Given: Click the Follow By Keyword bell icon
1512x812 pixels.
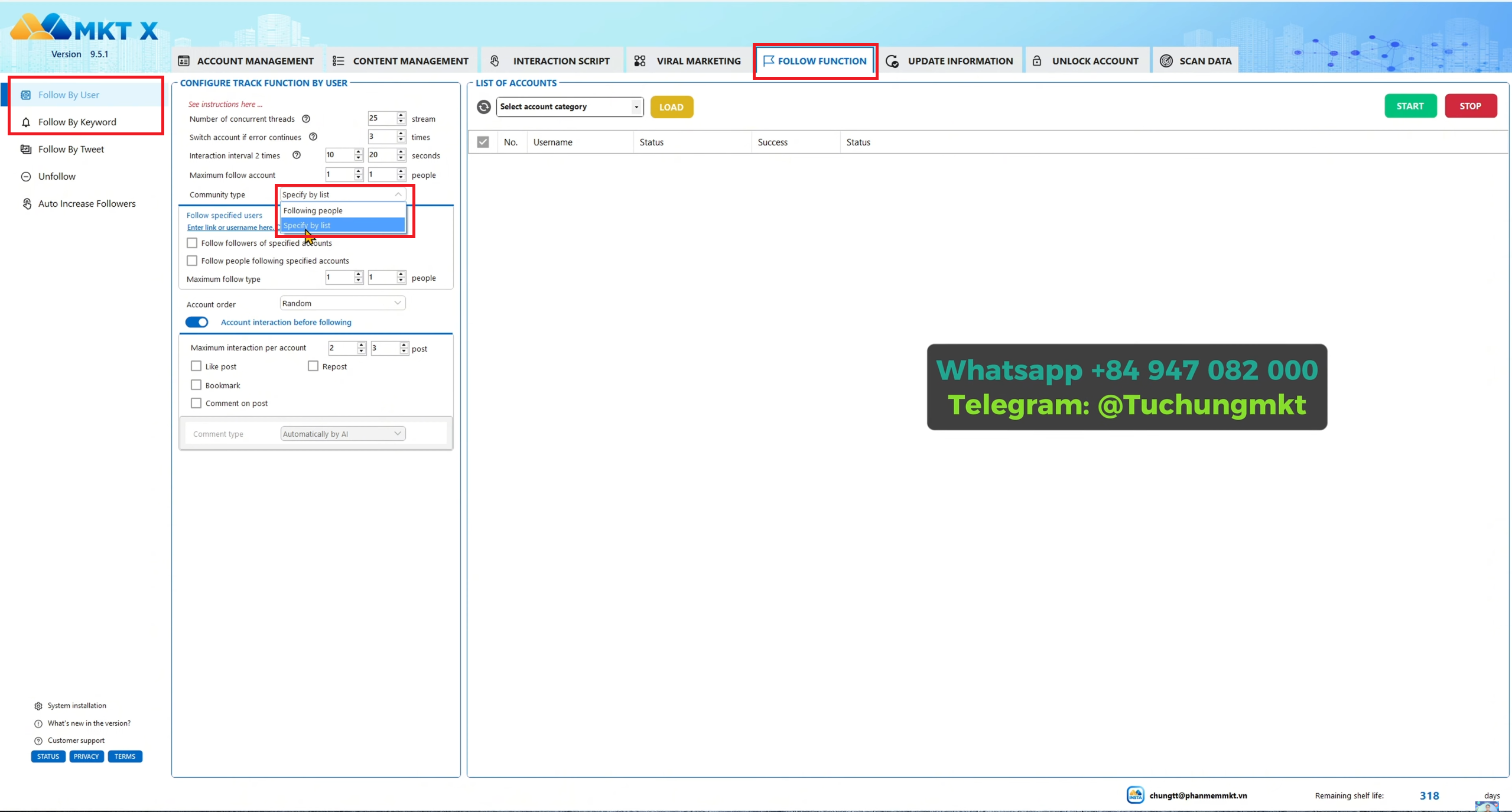Looking at the screenshot, I should [26, 122].
